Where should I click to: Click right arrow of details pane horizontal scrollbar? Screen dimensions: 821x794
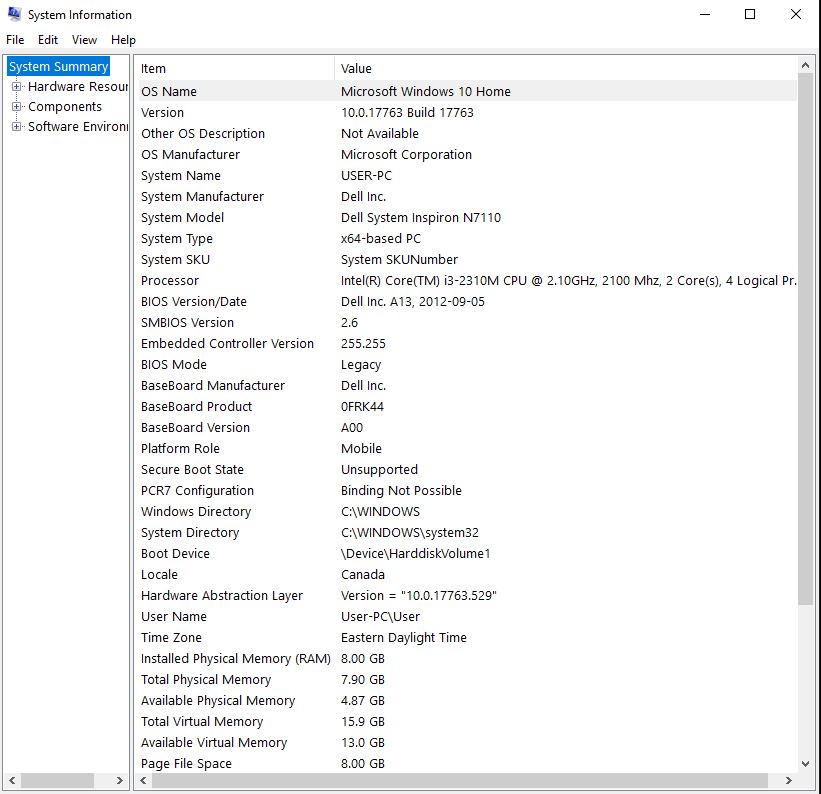pos(789,780)
